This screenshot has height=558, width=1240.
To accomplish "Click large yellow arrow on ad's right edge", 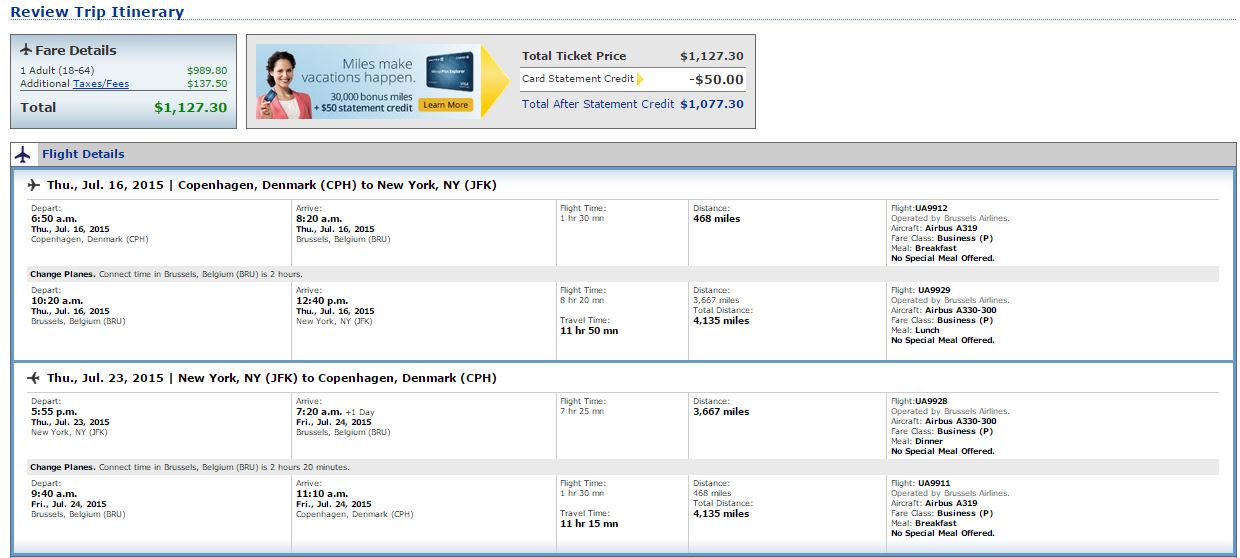I will [492, 81].
